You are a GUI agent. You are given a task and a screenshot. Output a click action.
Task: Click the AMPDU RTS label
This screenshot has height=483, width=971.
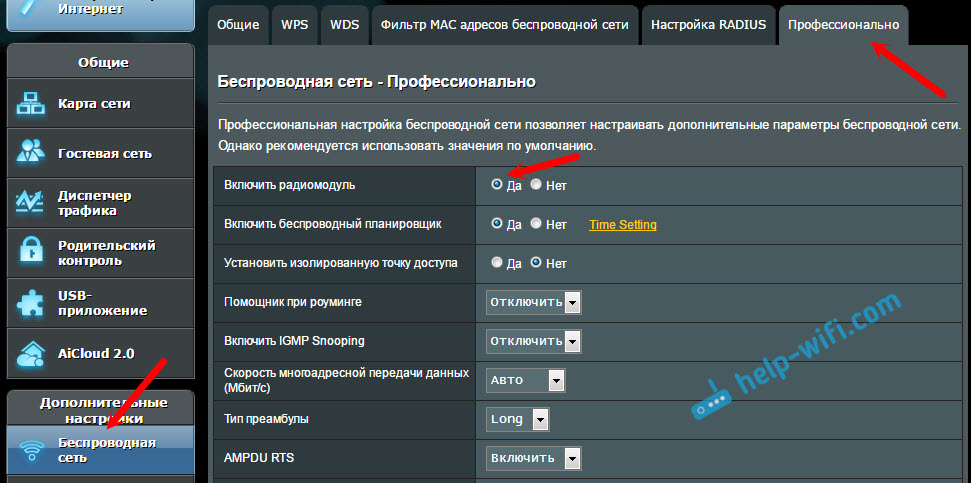click(259, 458)
